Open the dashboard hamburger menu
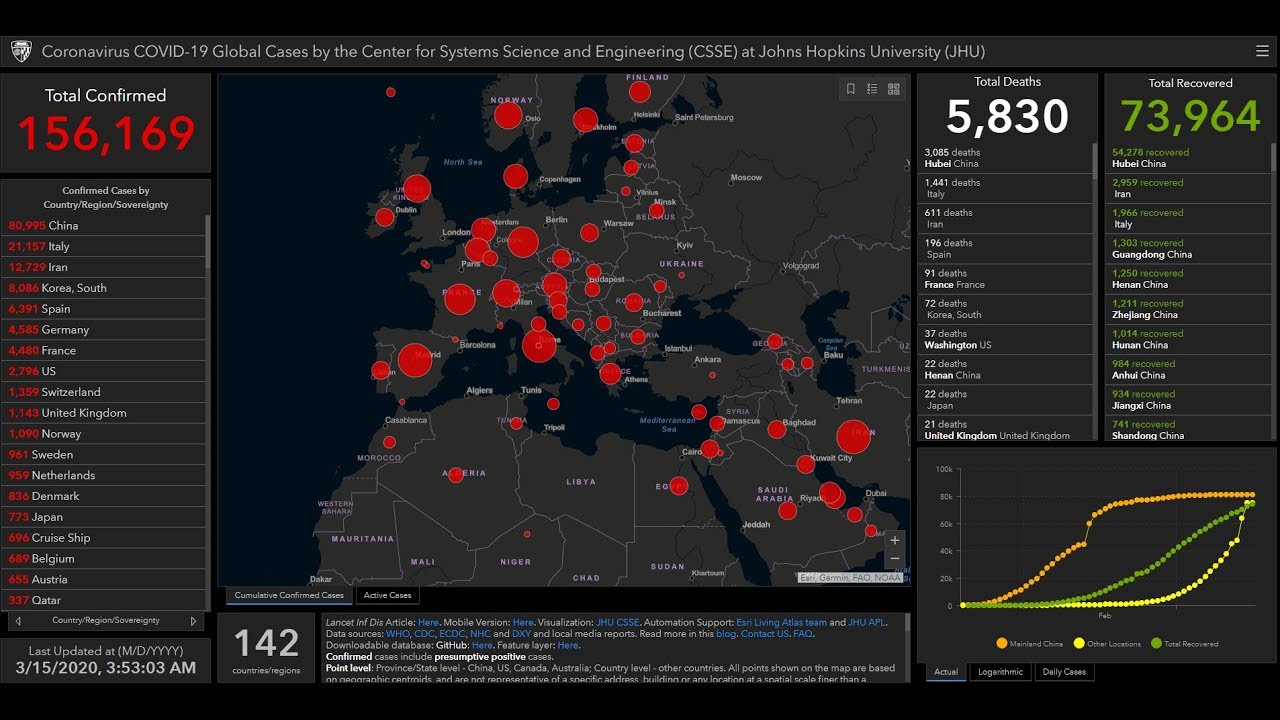1280x720 pixels. (x=1262, y=51)
